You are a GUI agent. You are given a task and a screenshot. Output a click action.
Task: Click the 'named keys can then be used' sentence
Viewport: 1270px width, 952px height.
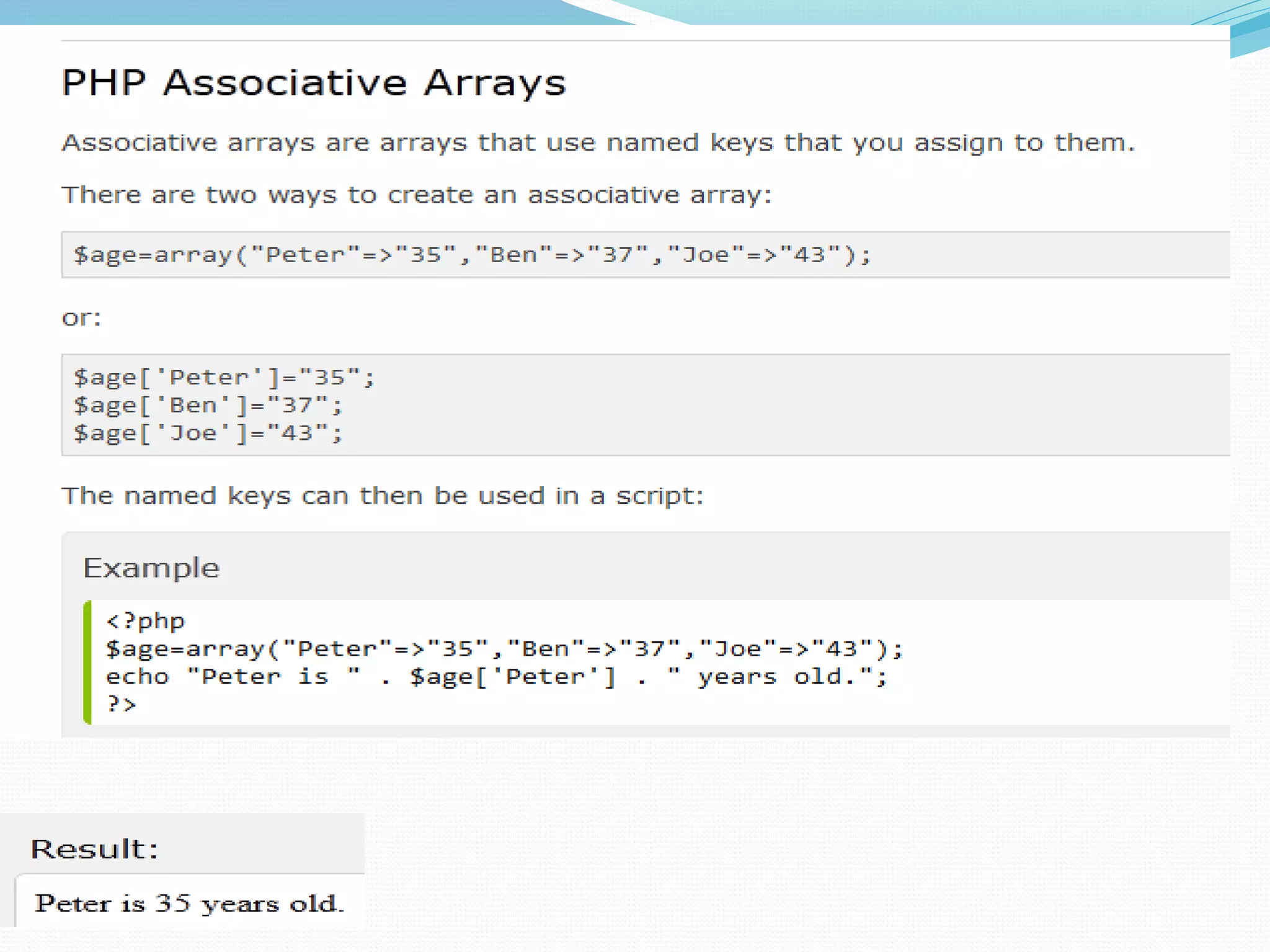383,496
